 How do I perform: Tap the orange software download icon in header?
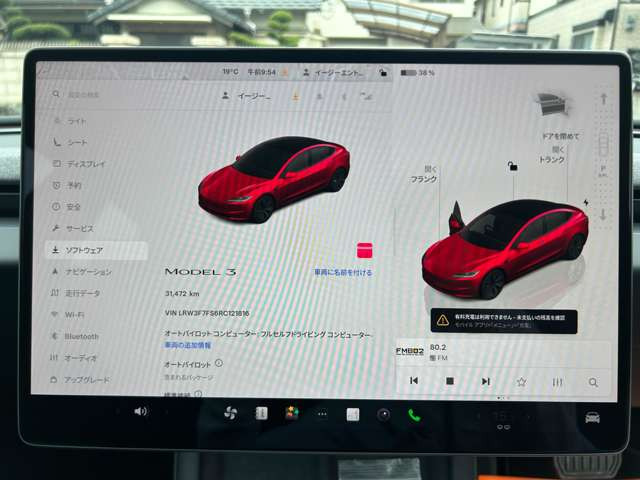[x=296, y=97]
